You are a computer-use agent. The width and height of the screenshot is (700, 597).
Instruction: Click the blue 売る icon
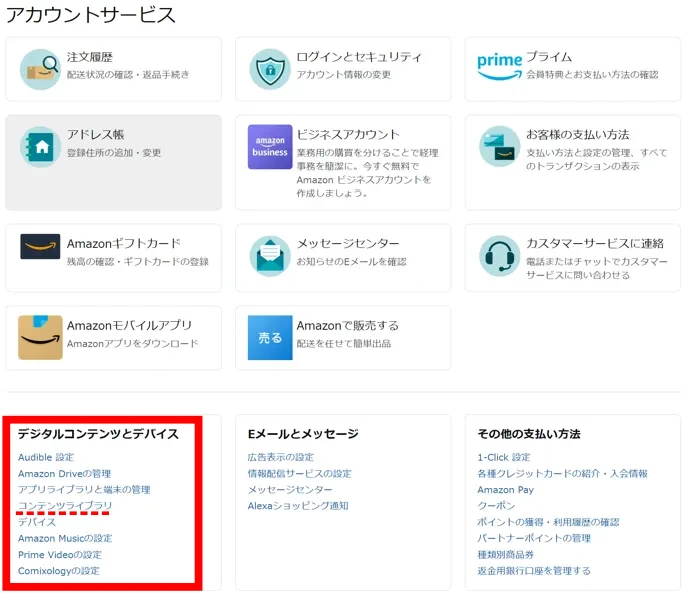(x=270, y=337)
